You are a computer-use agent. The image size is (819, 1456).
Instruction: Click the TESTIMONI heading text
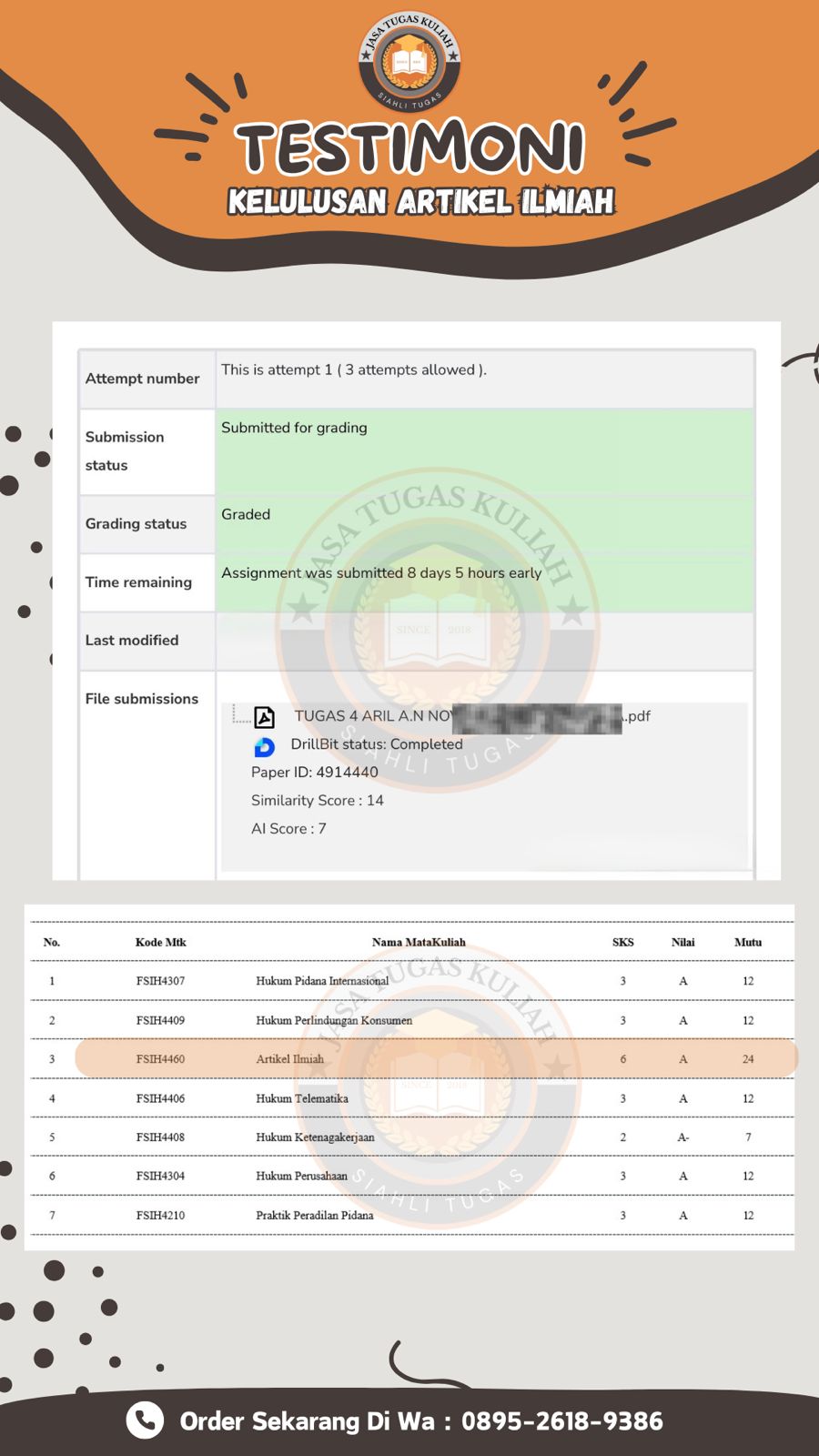(x=410, y=148)
